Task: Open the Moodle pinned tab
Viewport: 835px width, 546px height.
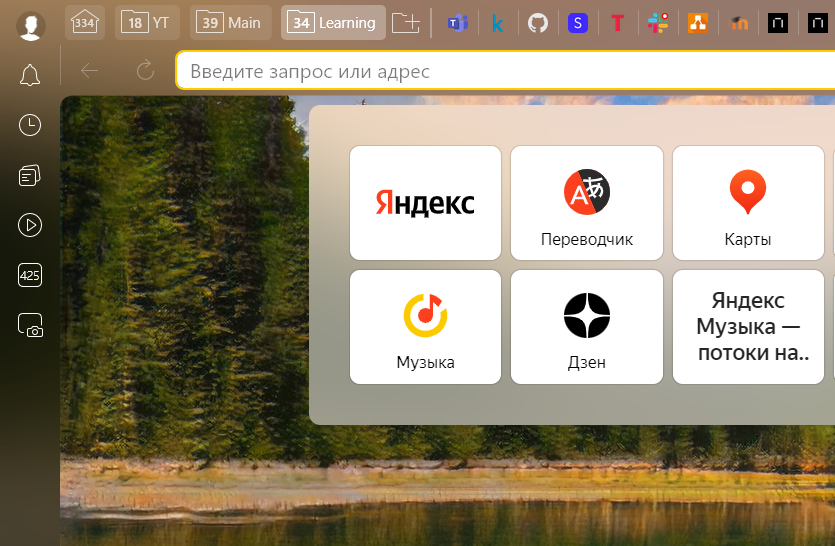Action: point(738,23)
